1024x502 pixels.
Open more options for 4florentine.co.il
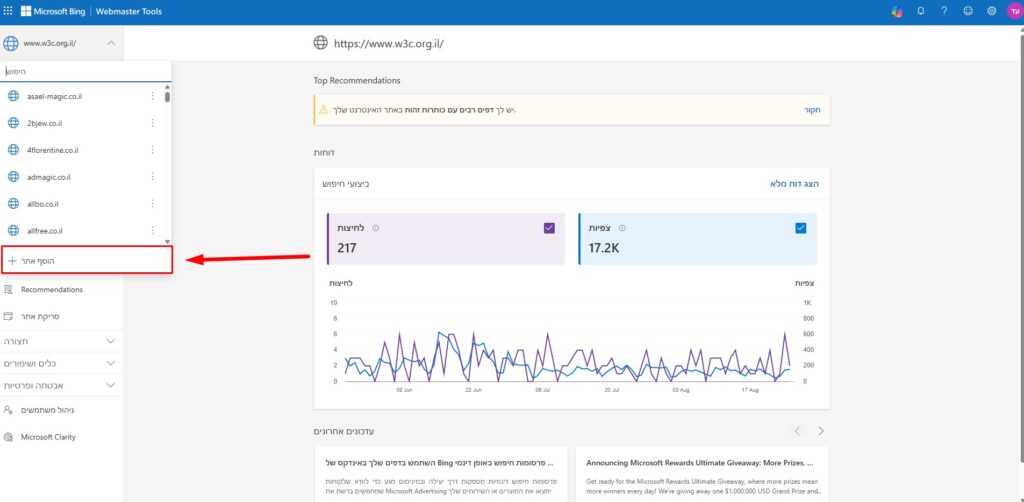pos(153,149)
